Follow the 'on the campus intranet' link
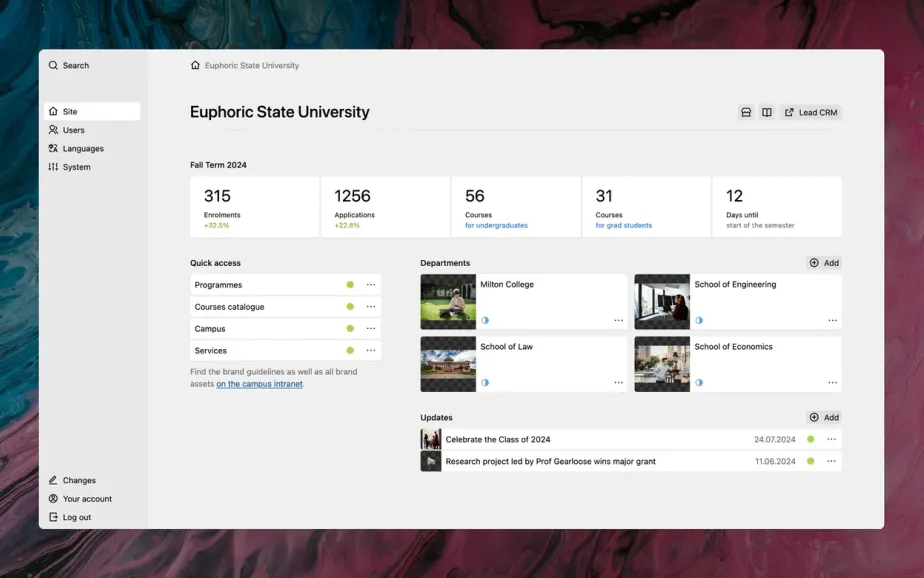This screenshot has height=578, width=924. pos(259,384)
